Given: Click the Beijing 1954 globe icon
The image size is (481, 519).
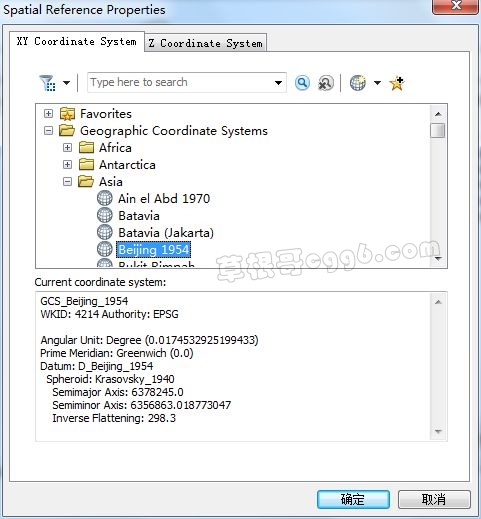Looking at the screenshot, I should click(x=105, y=249).
